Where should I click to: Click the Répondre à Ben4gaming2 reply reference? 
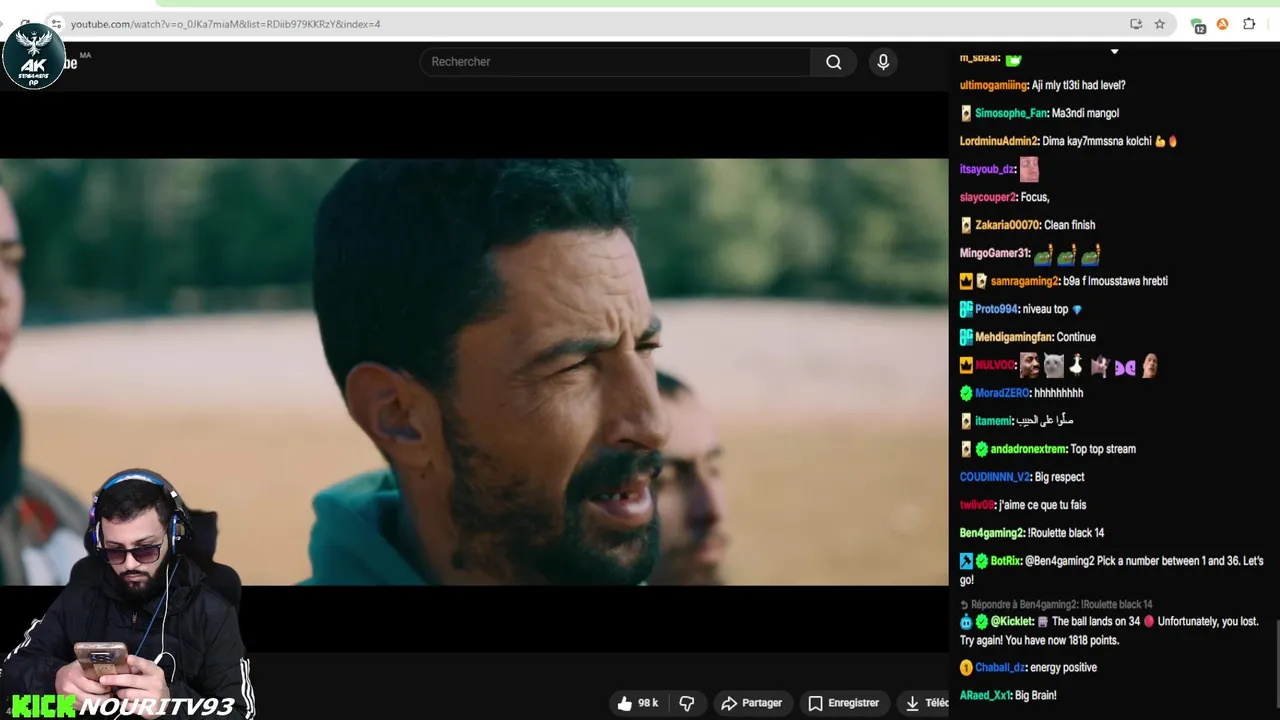(x=1056, y=605)
